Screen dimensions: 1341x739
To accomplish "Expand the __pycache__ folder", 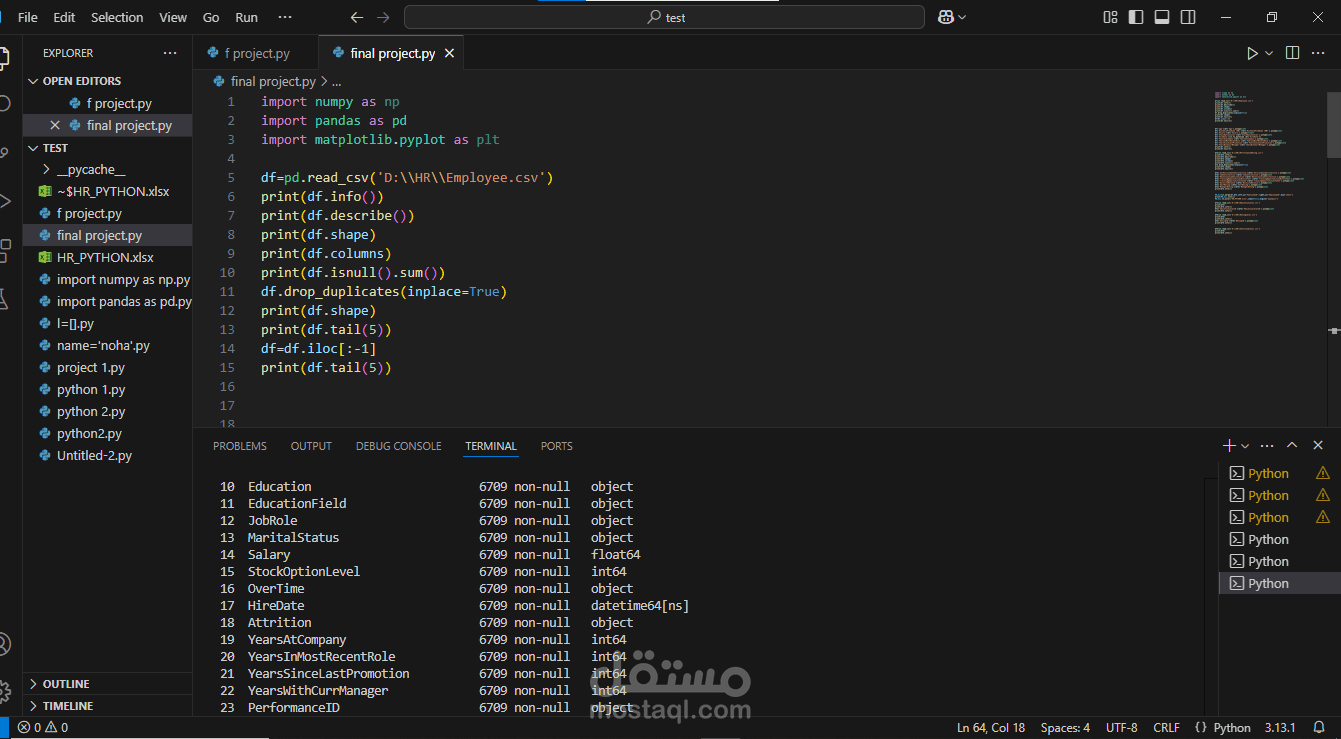I will tap(47, 169).
